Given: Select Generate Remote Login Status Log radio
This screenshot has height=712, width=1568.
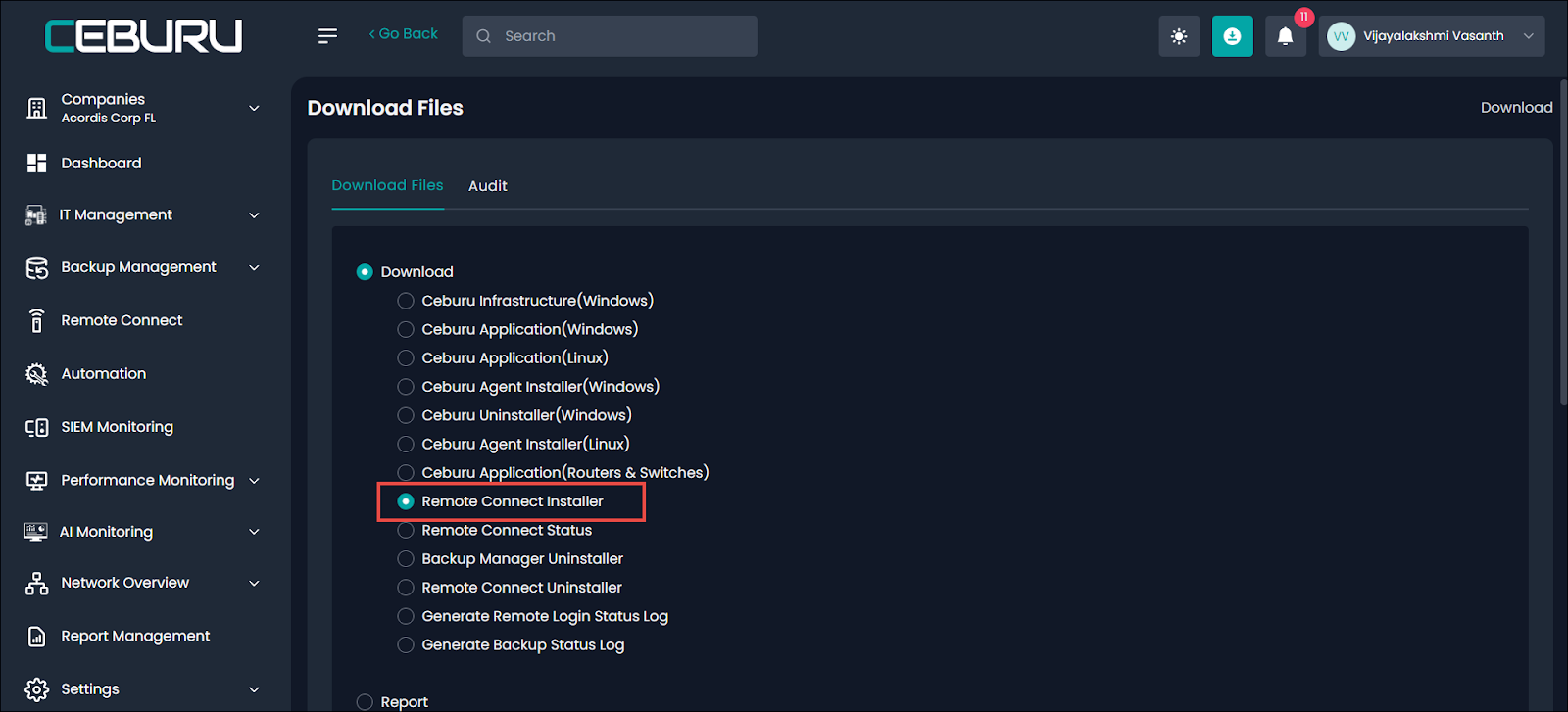Looking at the screenshot, I should click(406, 616).
